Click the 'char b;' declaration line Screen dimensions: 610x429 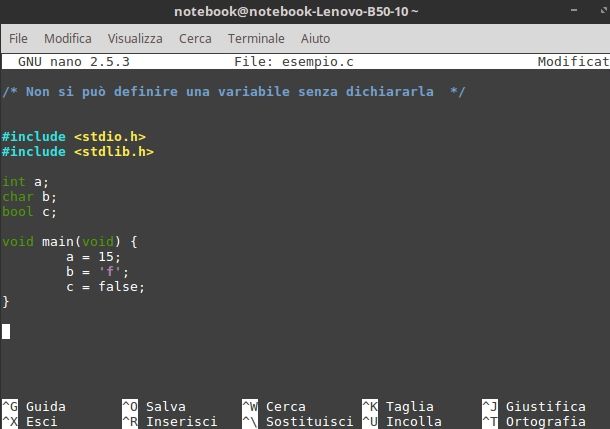click(x=29, y=197)
